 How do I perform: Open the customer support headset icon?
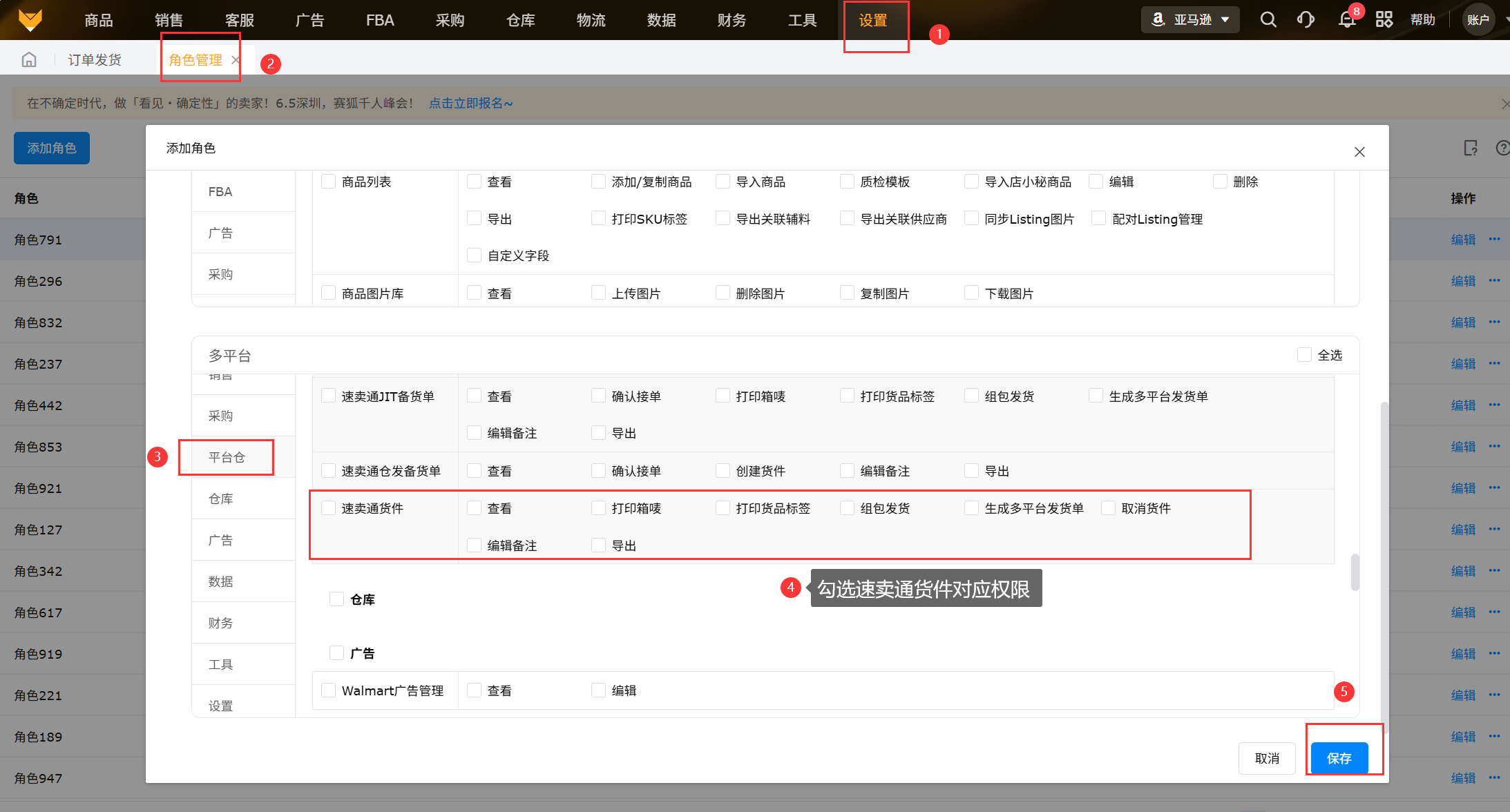click(1306, 19)
